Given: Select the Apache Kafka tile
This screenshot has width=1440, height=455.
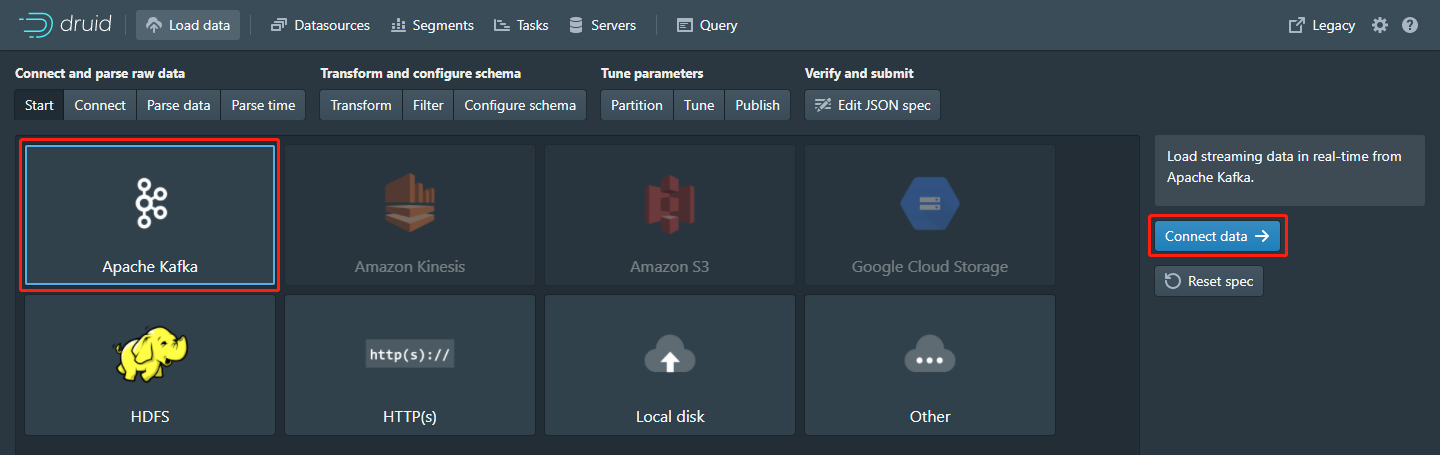Looking at the screenshot, I should tap(150, 215).
